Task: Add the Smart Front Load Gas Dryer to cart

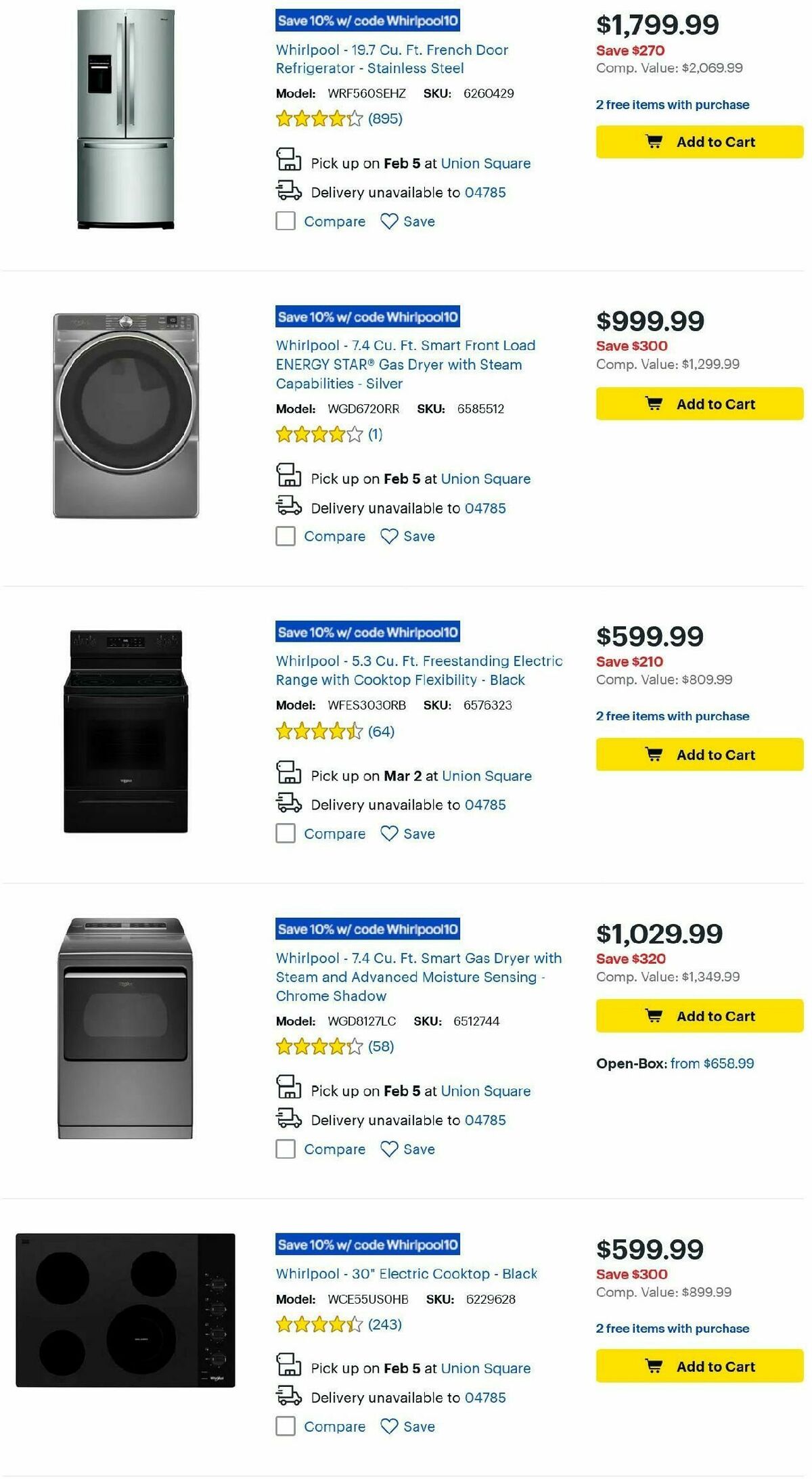Action: tap(699, 403)
